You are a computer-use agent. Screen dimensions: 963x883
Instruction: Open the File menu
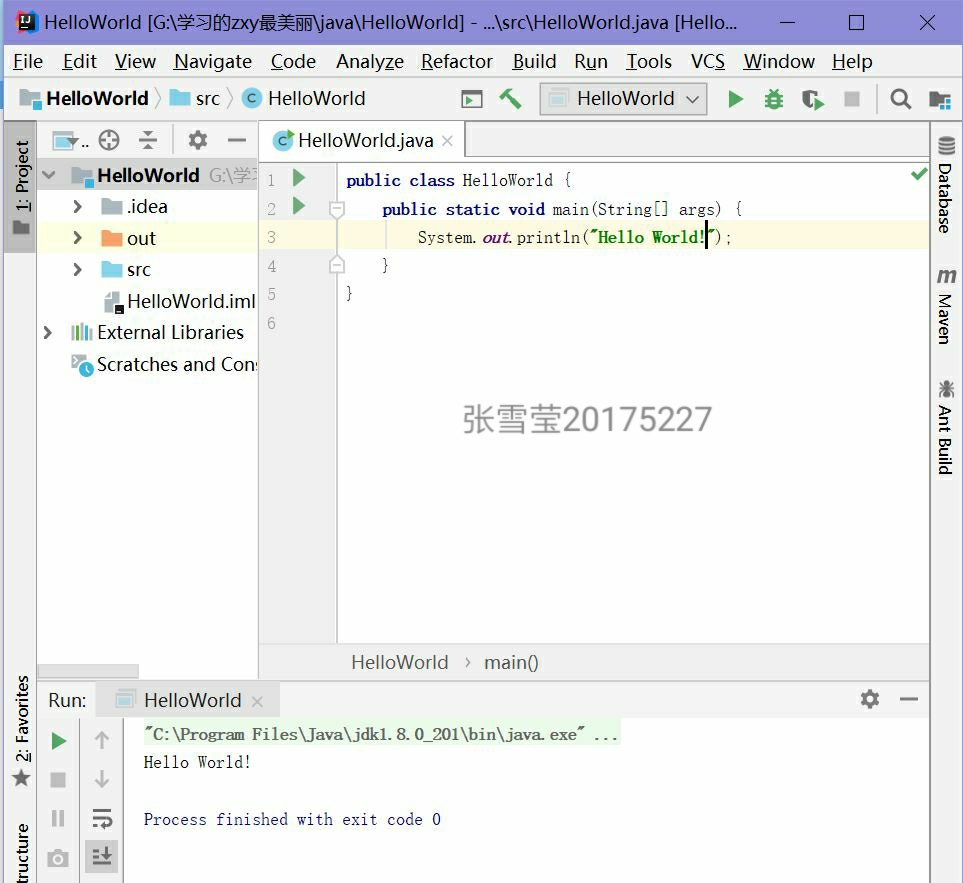click(x=28, y=61)
